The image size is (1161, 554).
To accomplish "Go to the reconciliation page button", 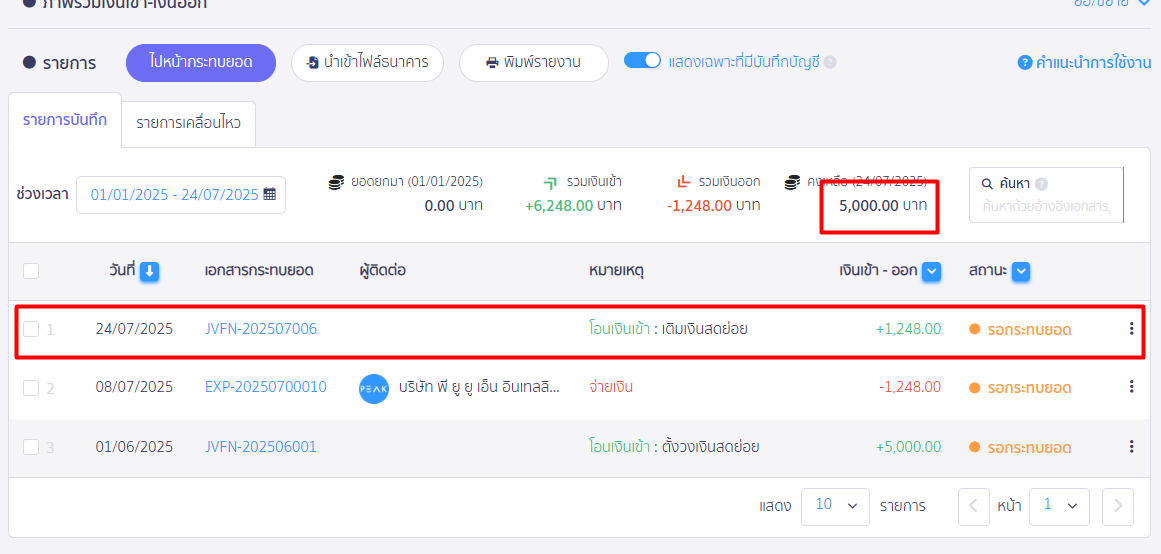I will (x=201, y=63).
